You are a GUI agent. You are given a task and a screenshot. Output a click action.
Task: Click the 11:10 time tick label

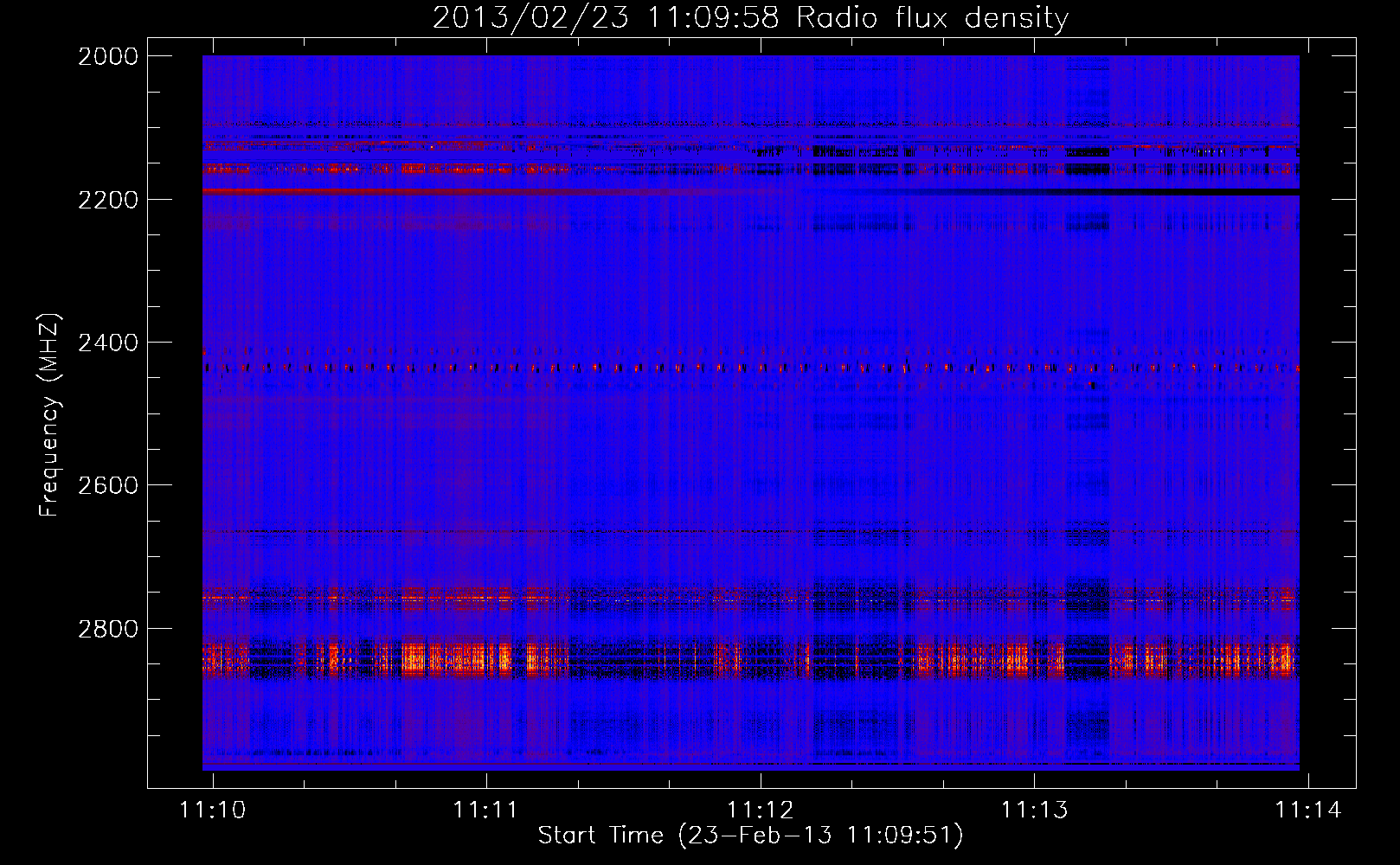pyautogui.click(x=213, y=810)
